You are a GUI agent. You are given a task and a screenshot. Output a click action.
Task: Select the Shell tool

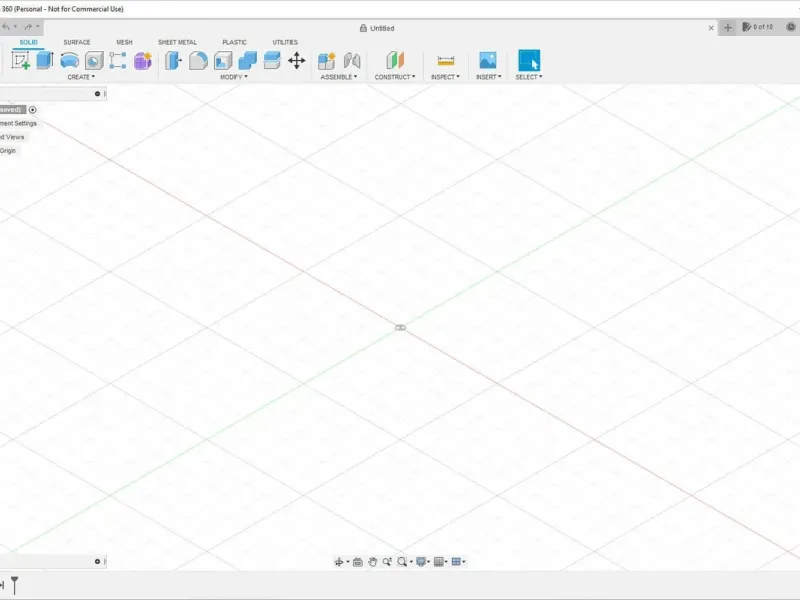point(223,60)
